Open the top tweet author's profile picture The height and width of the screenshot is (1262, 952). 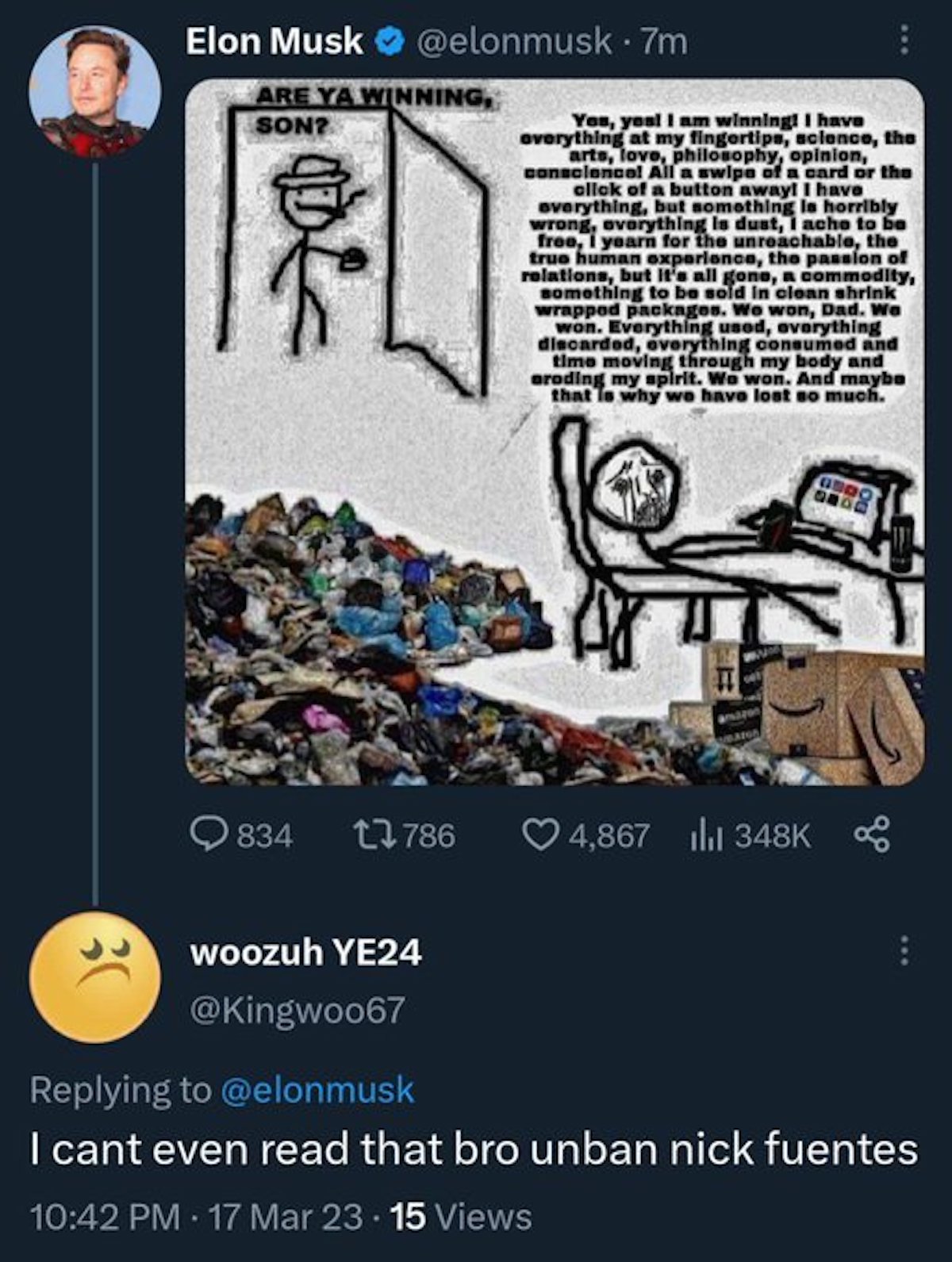94,91
